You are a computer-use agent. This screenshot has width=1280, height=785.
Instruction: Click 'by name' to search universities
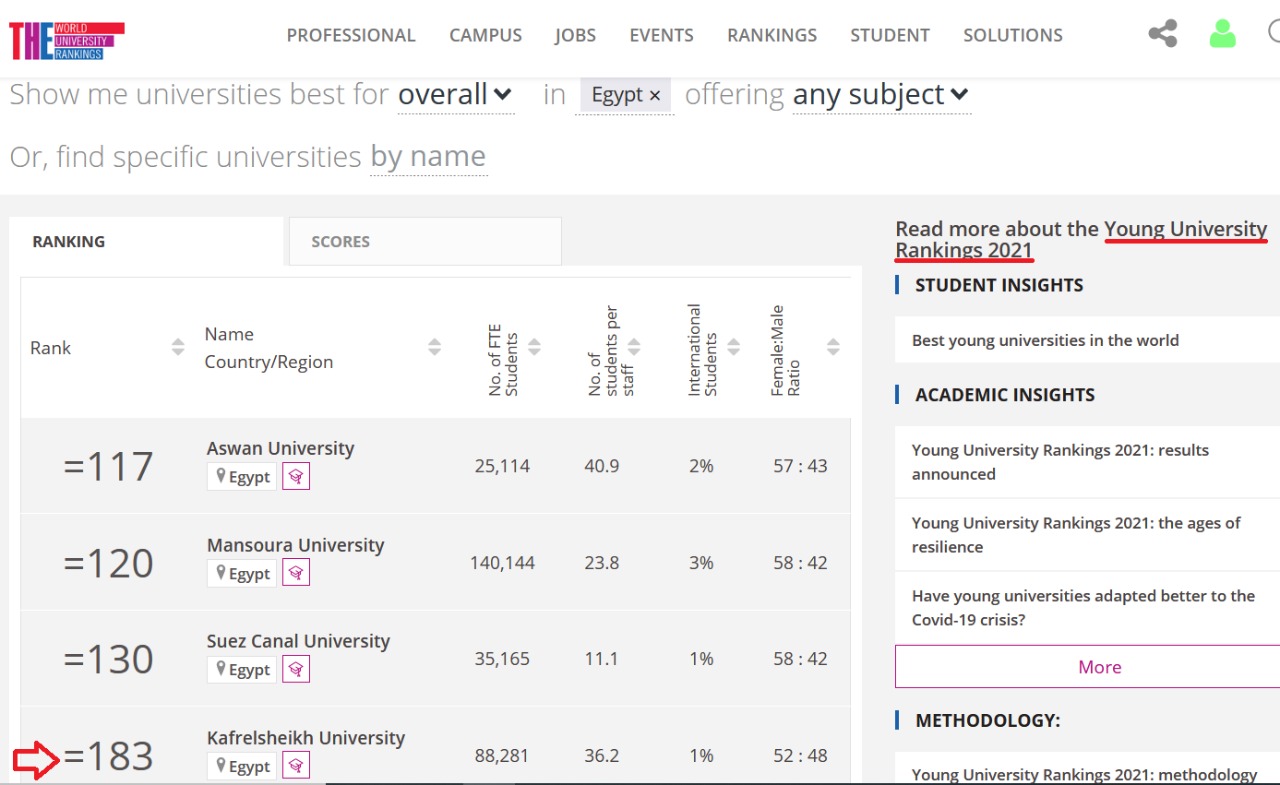tap(428, 157)
